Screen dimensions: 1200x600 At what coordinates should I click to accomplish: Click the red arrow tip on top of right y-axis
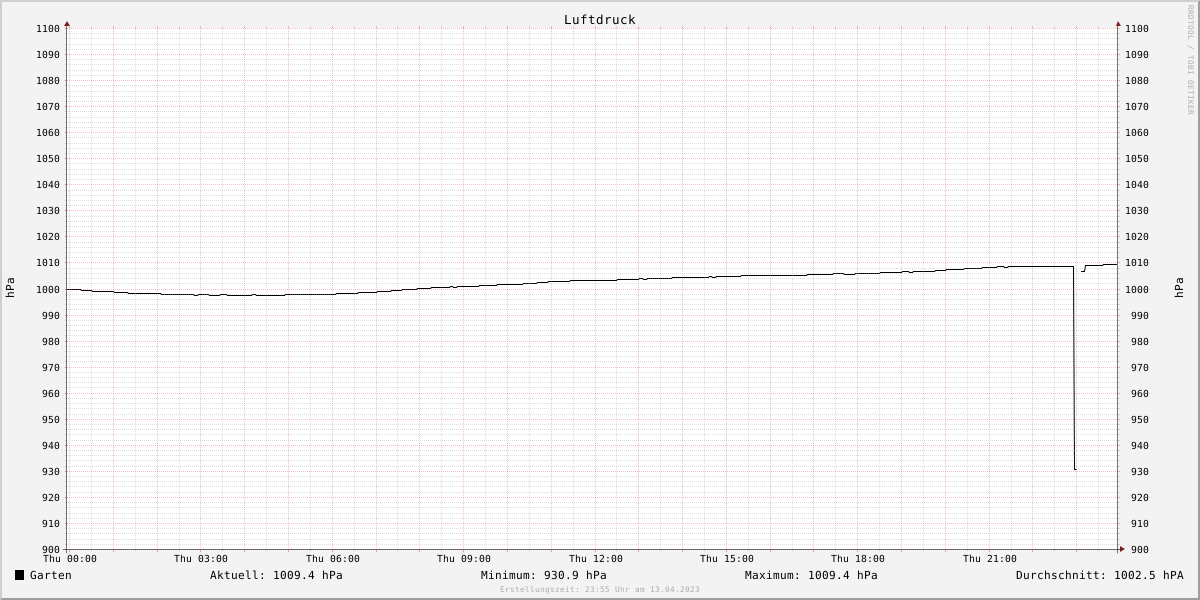pos(1118,23)
